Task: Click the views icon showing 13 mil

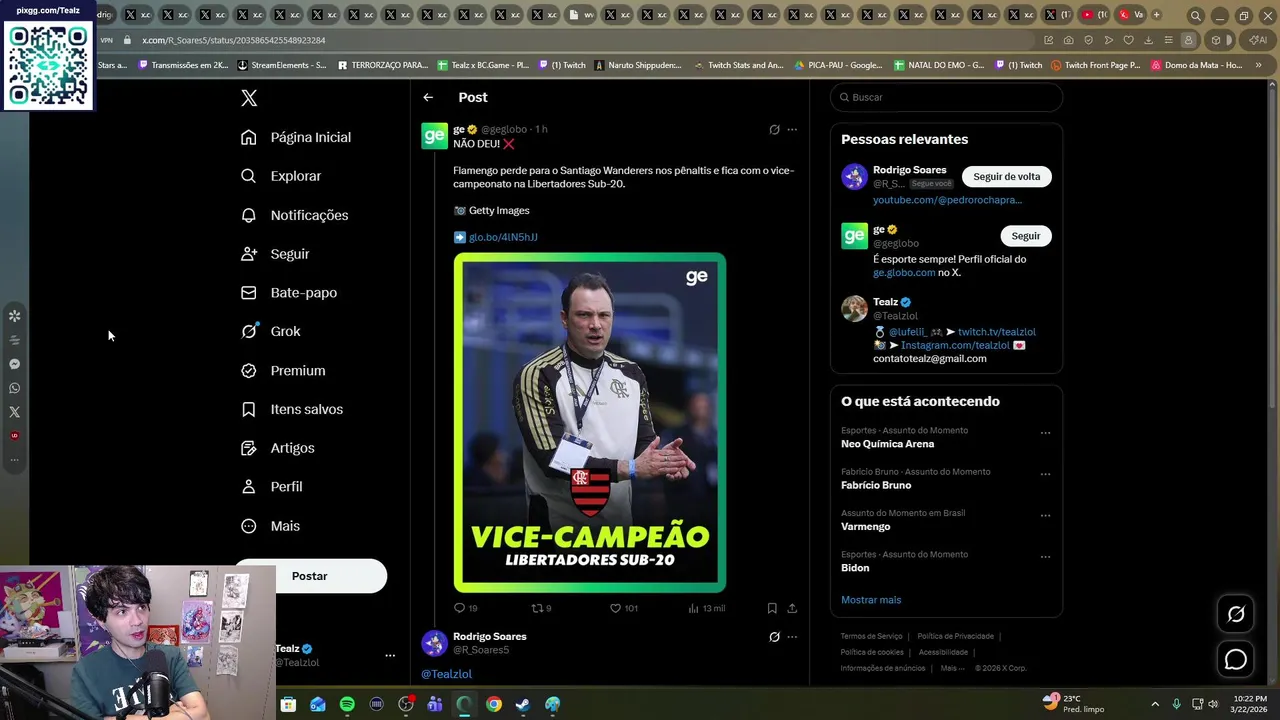Action: [694, 608]
